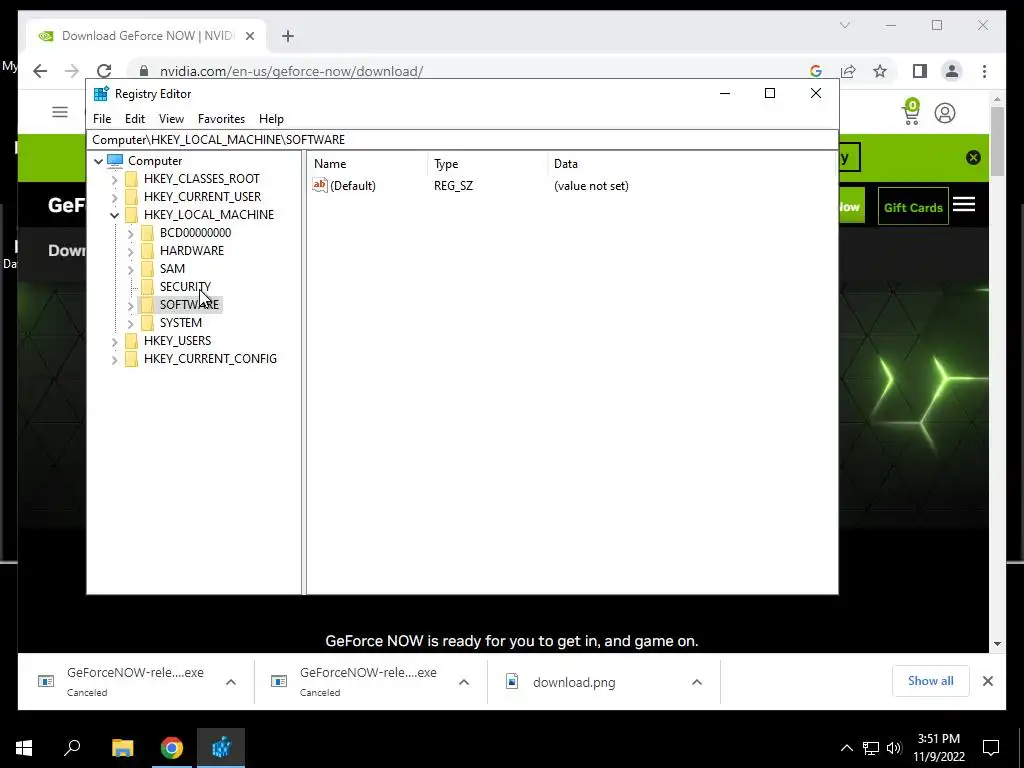Image resolution: width=1024 pixels, height=768 pixels.
Task: Reload the NVIDIA page in Chrome
Action: [x=104, y=71]
